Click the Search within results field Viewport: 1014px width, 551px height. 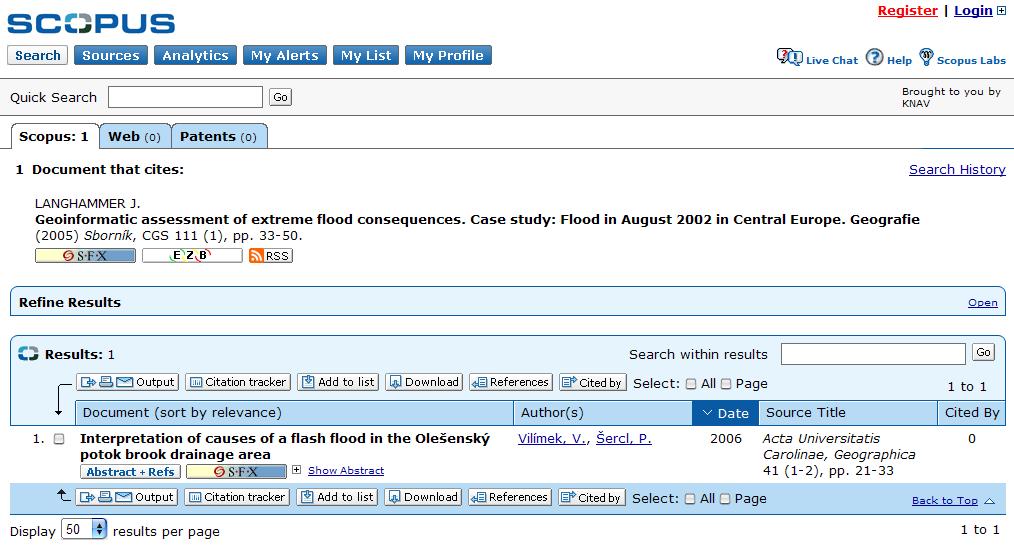pyautogui.click(x=873, y=354)
